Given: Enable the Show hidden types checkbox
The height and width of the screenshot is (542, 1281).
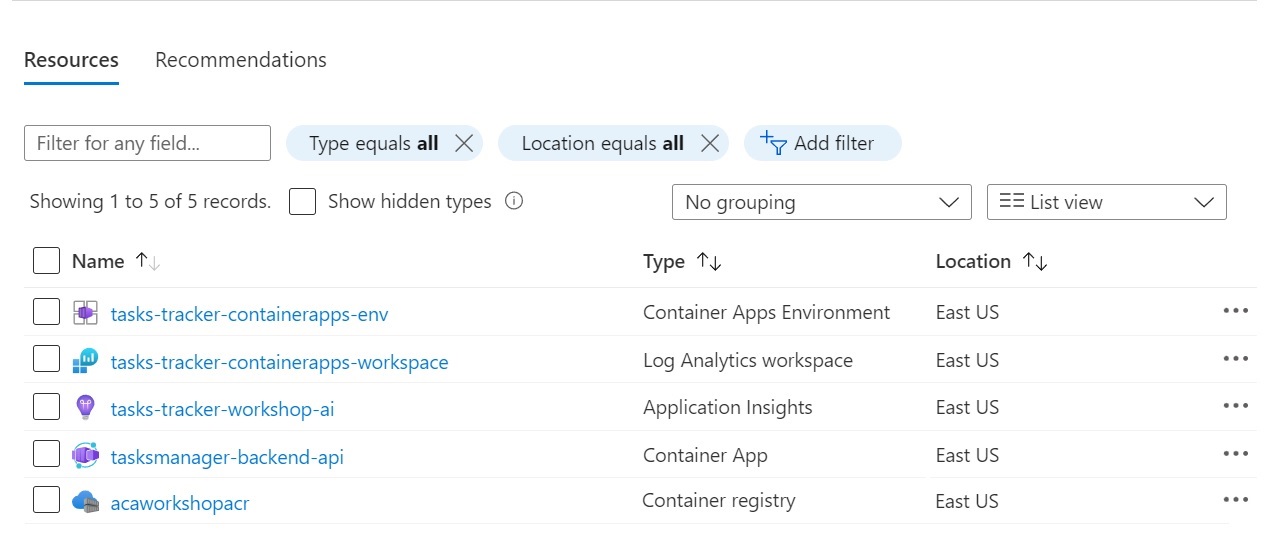Looking at the screenshot, I should click(x=302, y=202).
